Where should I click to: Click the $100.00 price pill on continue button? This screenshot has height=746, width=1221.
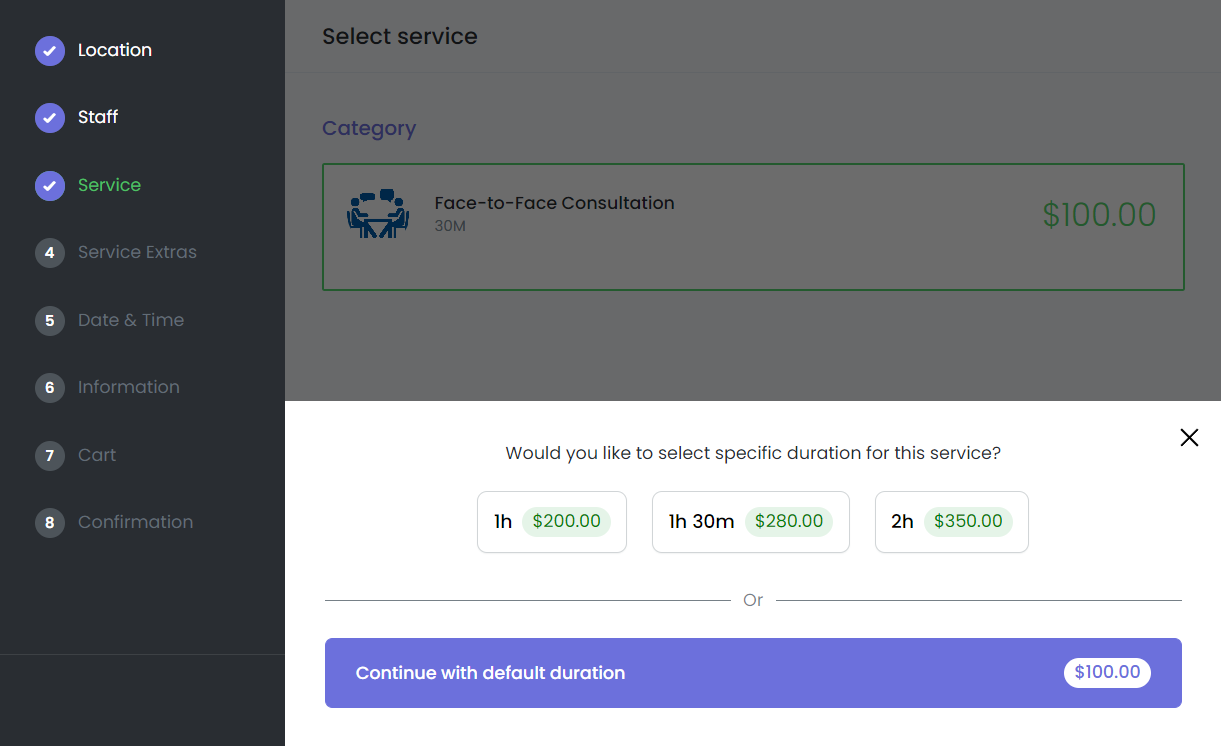coord(1107,672)
